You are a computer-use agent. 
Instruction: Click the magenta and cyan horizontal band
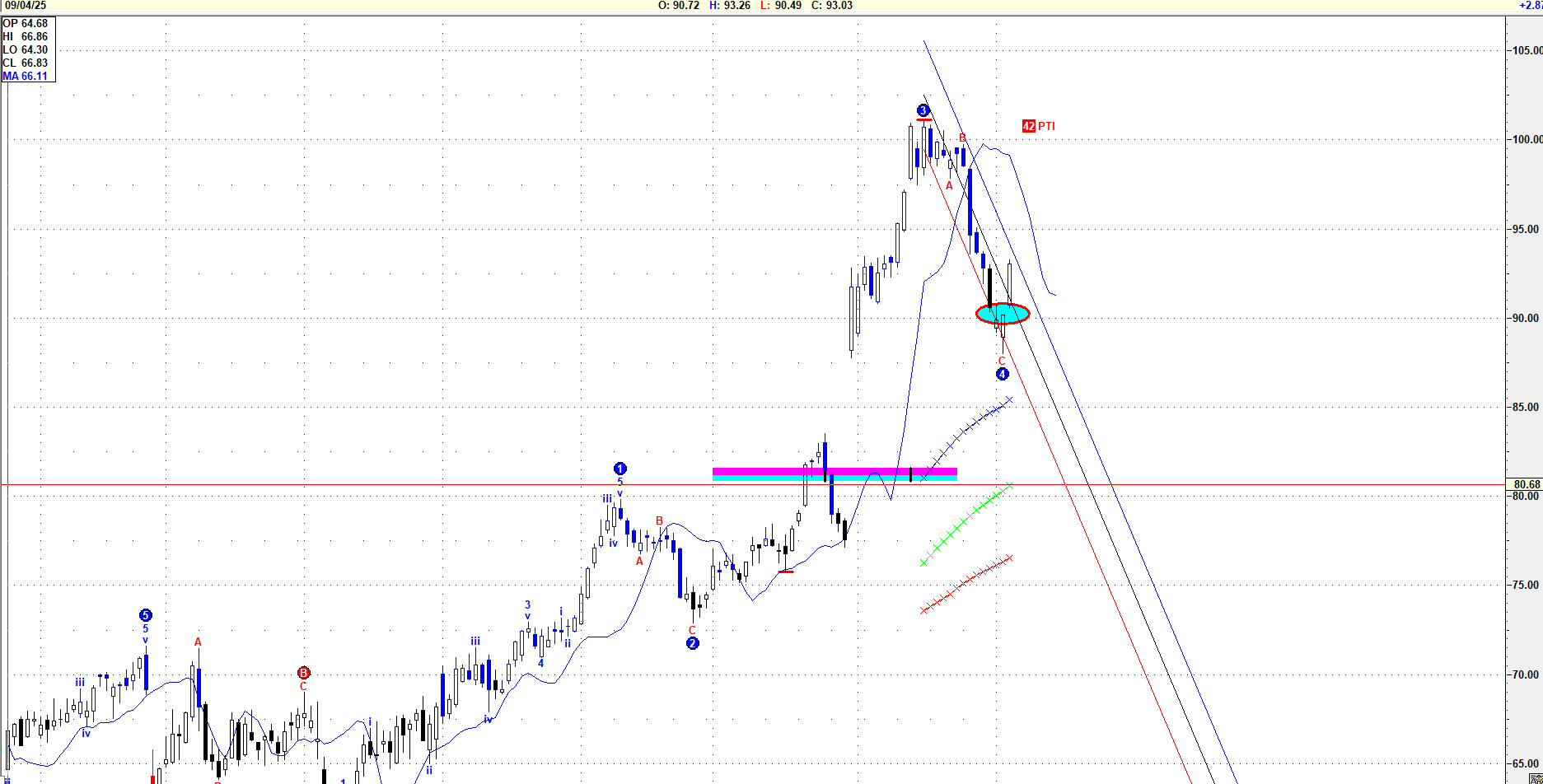coord(834,474)
